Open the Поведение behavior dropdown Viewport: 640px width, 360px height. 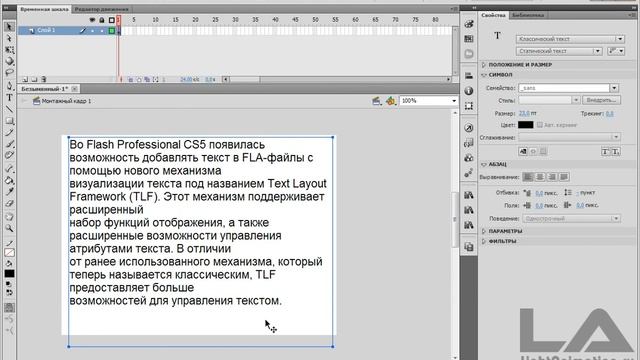(x=571, y=218)
